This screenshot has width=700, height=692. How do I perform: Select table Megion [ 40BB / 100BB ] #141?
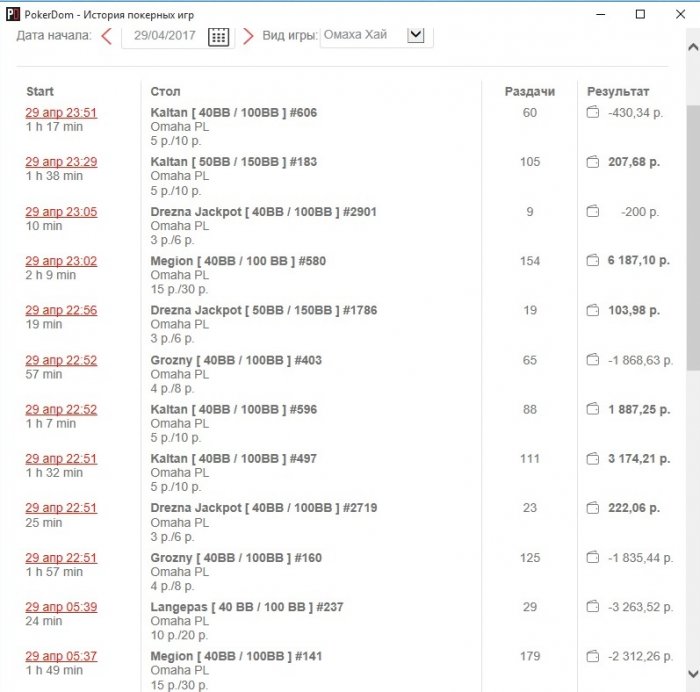[236, 656]
